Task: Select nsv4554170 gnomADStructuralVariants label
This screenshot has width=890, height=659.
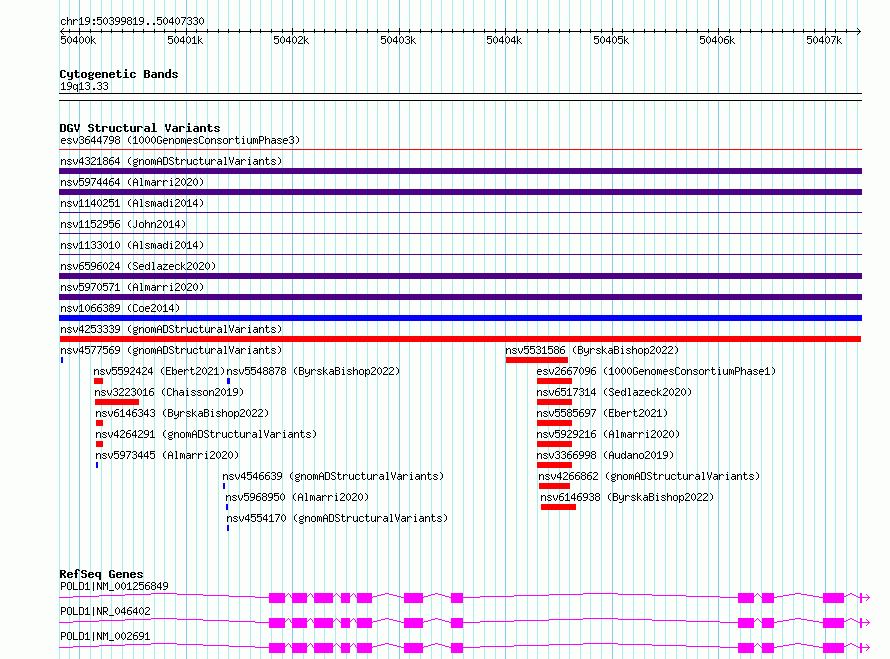Action: (x=337, y=518)
